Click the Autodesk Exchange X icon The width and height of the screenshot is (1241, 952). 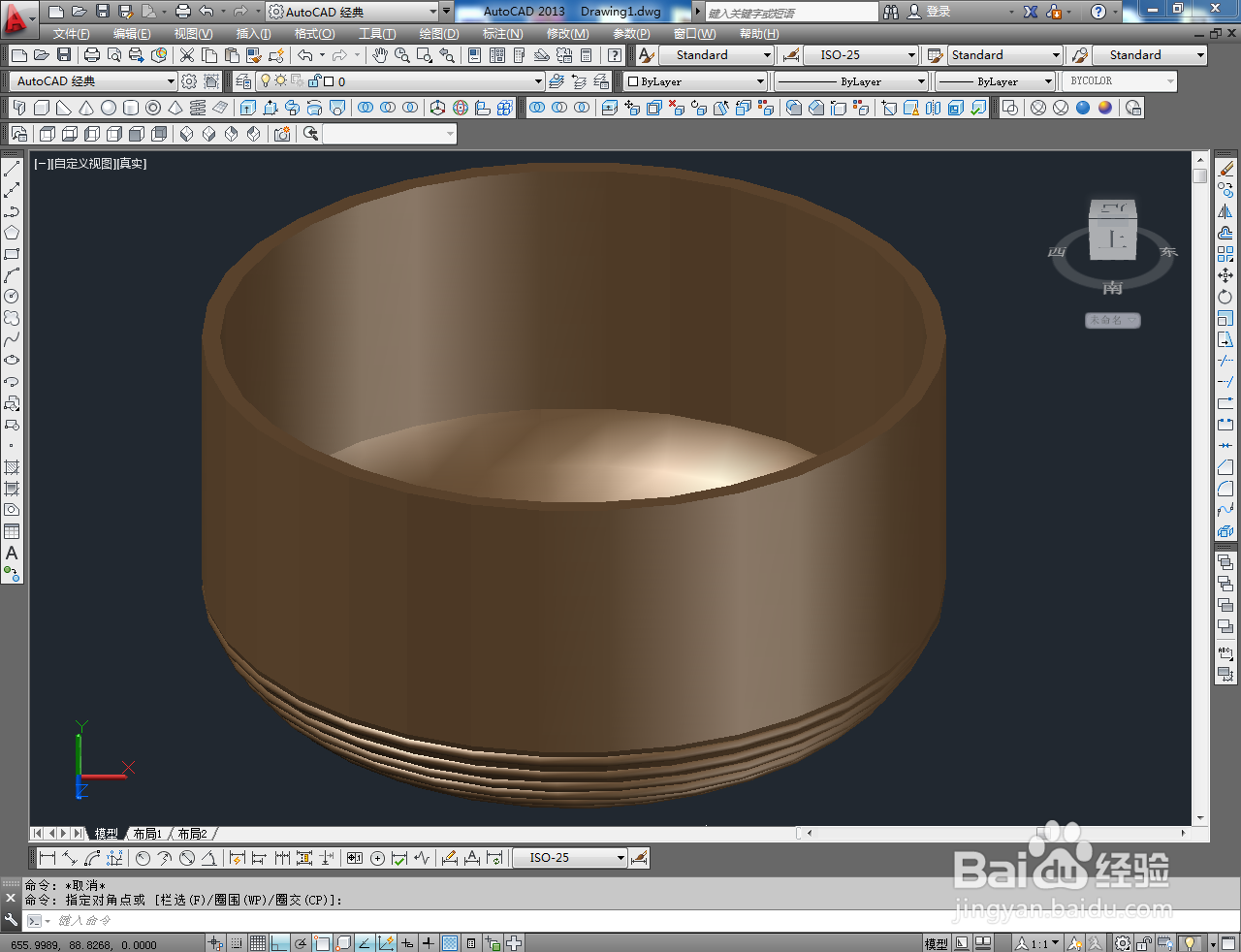coord(1030,12)
